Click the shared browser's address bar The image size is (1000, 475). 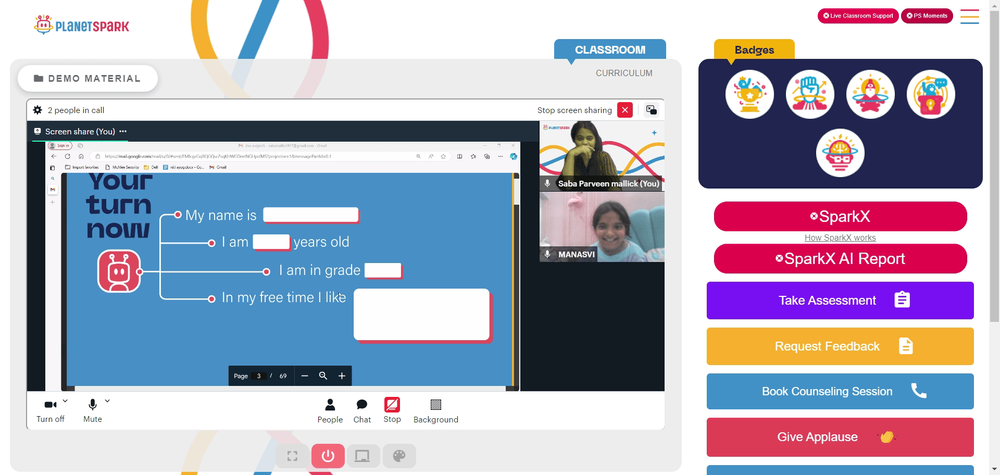click(x=253, y=156)
